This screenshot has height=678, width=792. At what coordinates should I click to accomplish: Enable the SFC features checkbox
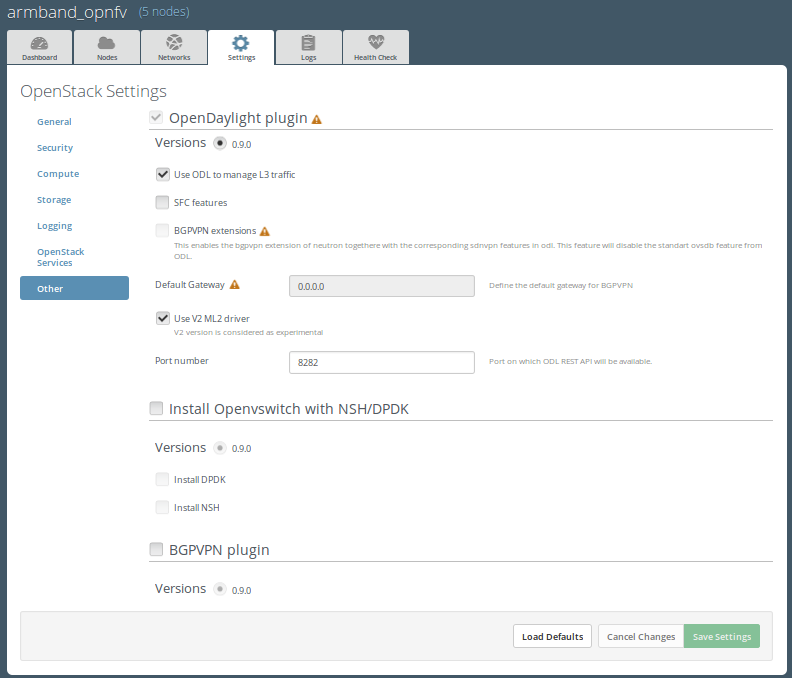[163, 202]
